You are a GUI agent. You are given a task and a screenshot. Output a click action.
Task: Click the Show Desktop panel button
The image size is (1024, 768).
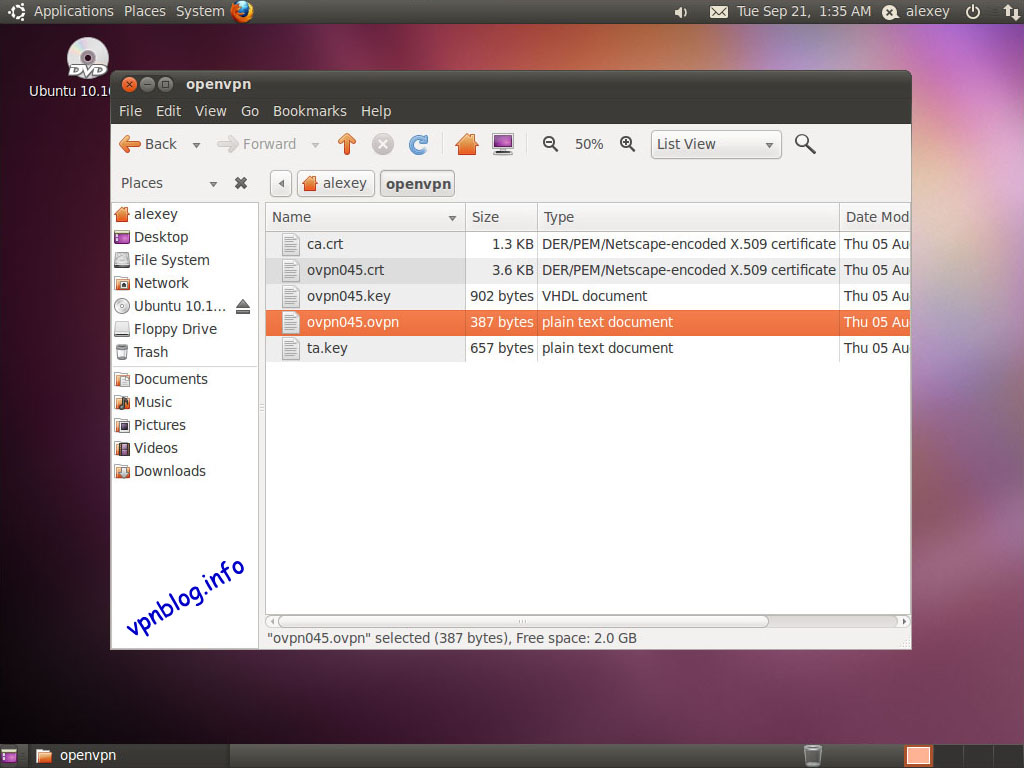point(9,756)
